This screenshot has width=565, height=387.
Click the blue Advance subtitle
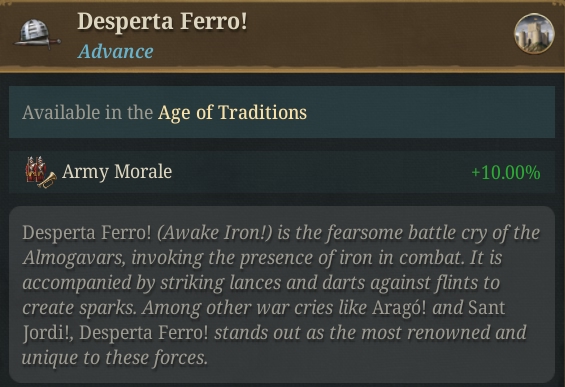(116, 52)
